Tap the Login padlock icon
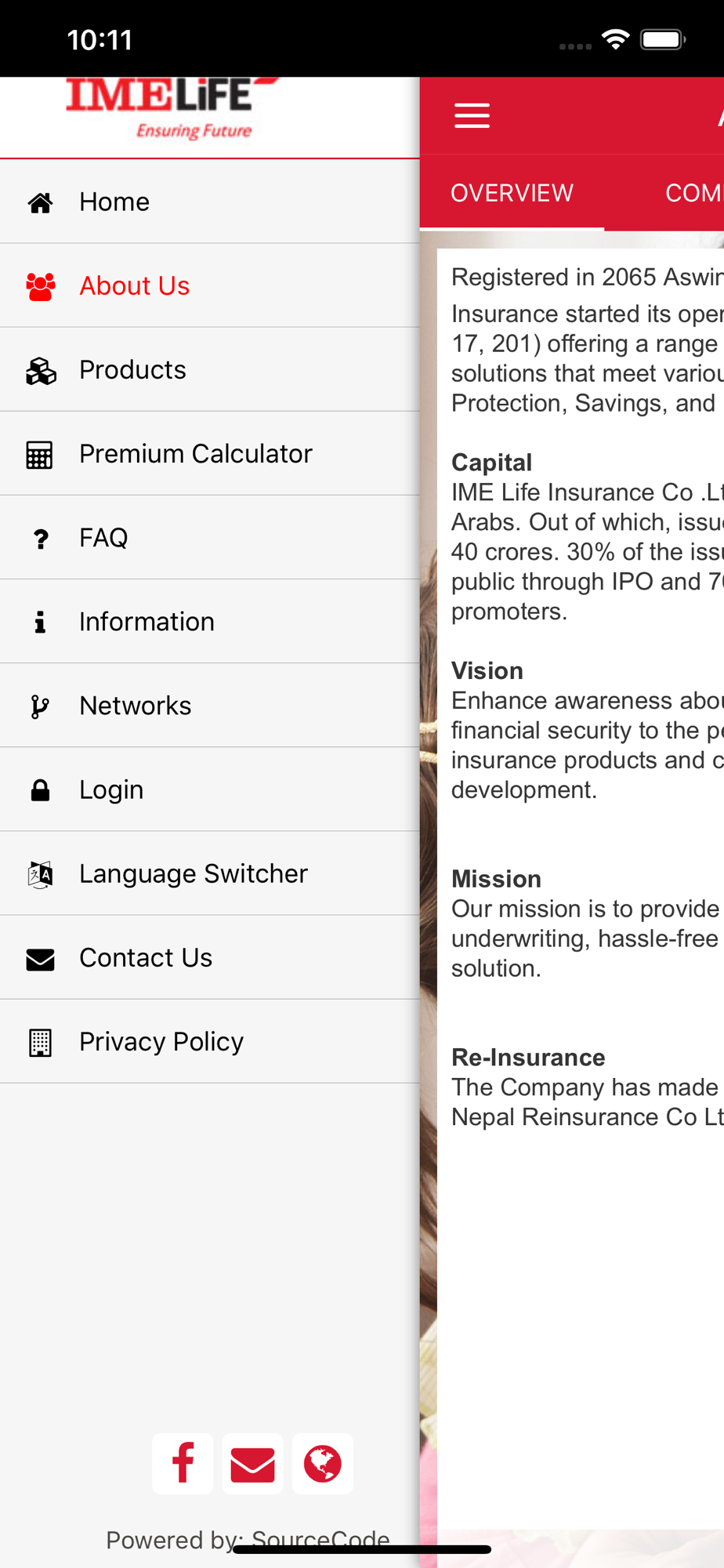This screenshot has width=724, height=1568. click(x=40, y=789)
